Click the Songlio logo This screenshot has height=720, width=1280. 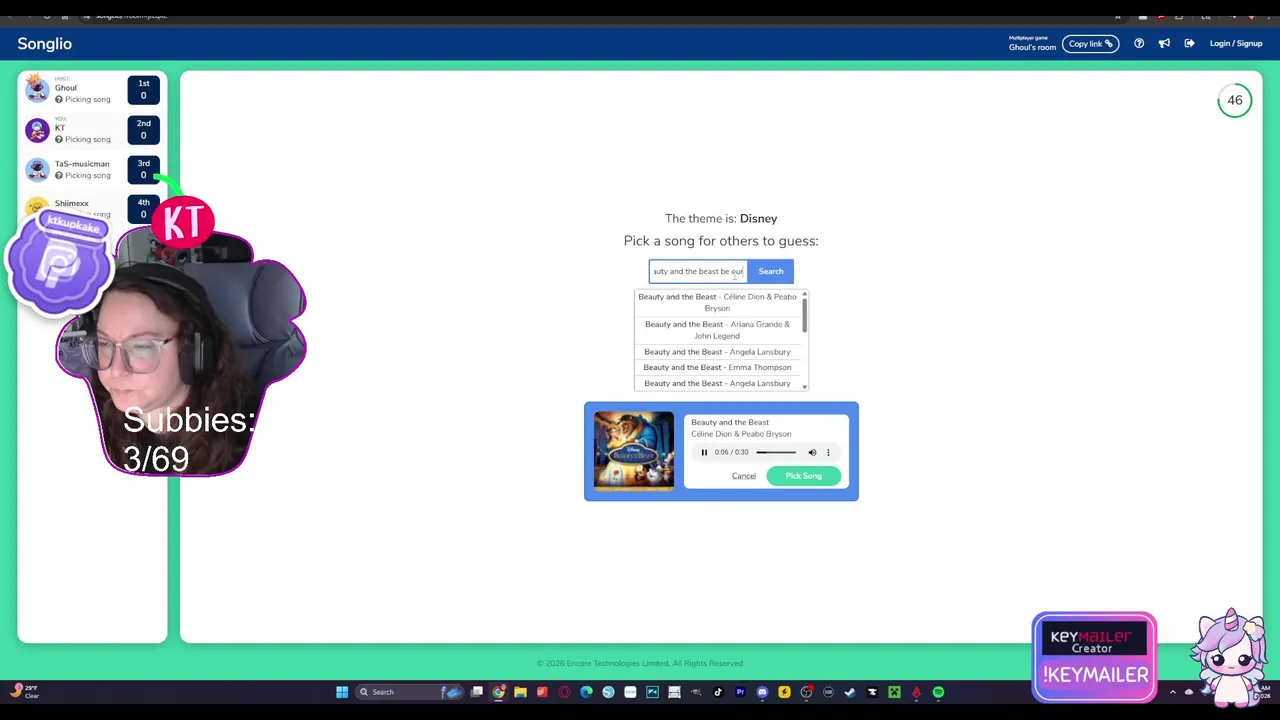[x=44, y=44]
